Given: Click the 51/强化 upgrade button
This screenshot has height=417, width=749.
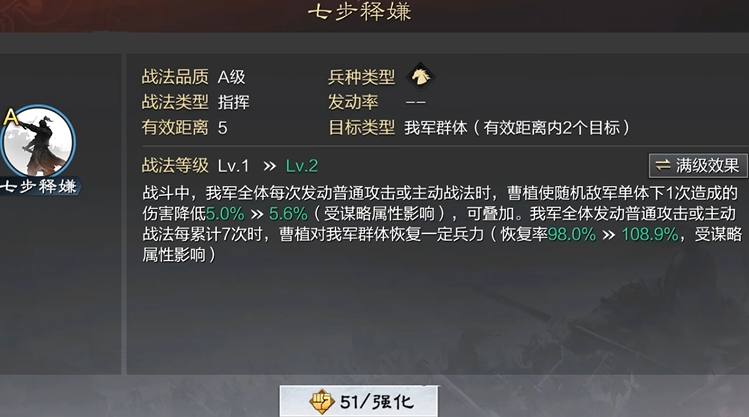Looking at the screenshot, I should click(359, 401).
